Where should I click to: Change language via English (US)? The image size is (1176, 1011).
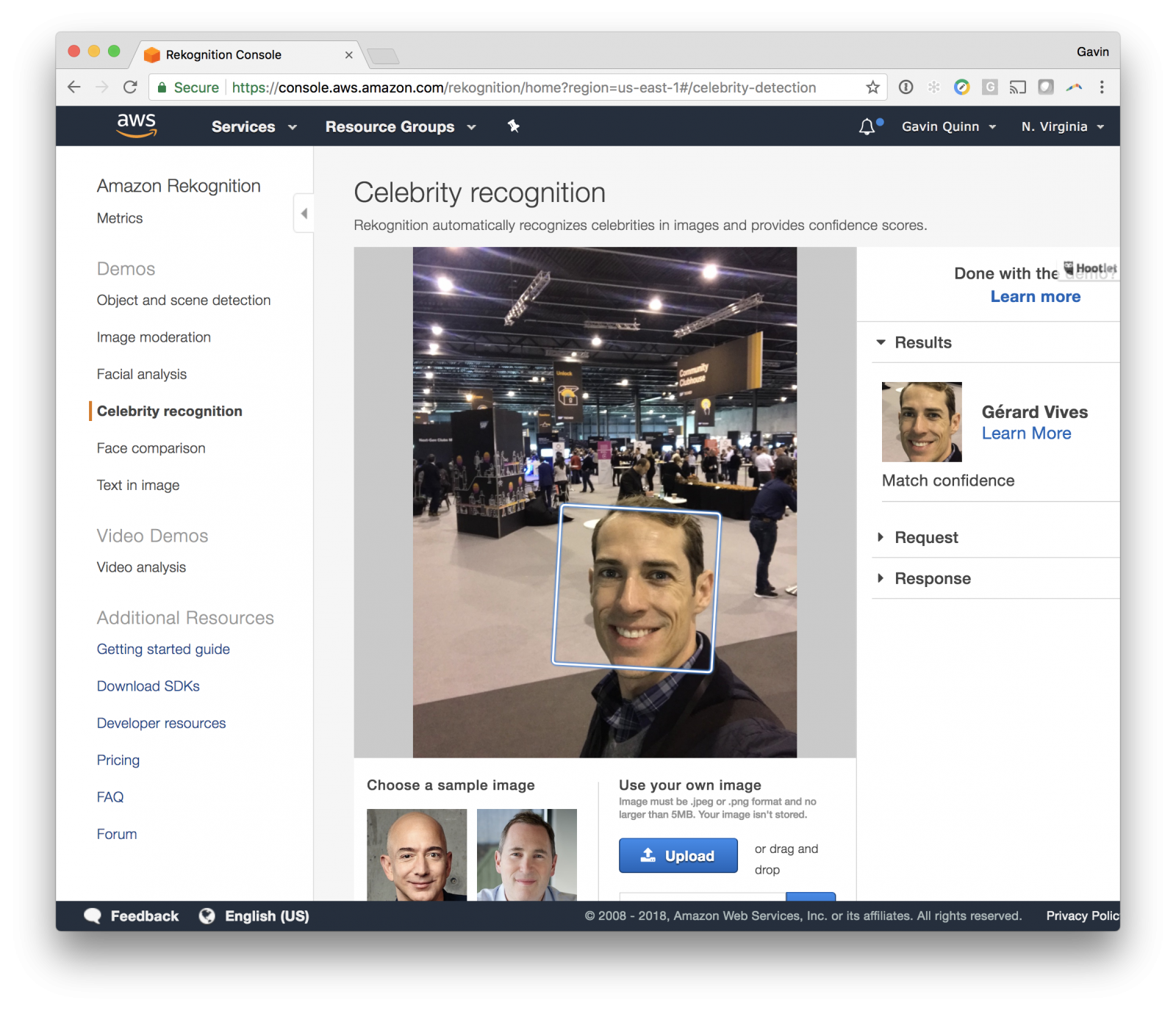(x=267, y=915)
